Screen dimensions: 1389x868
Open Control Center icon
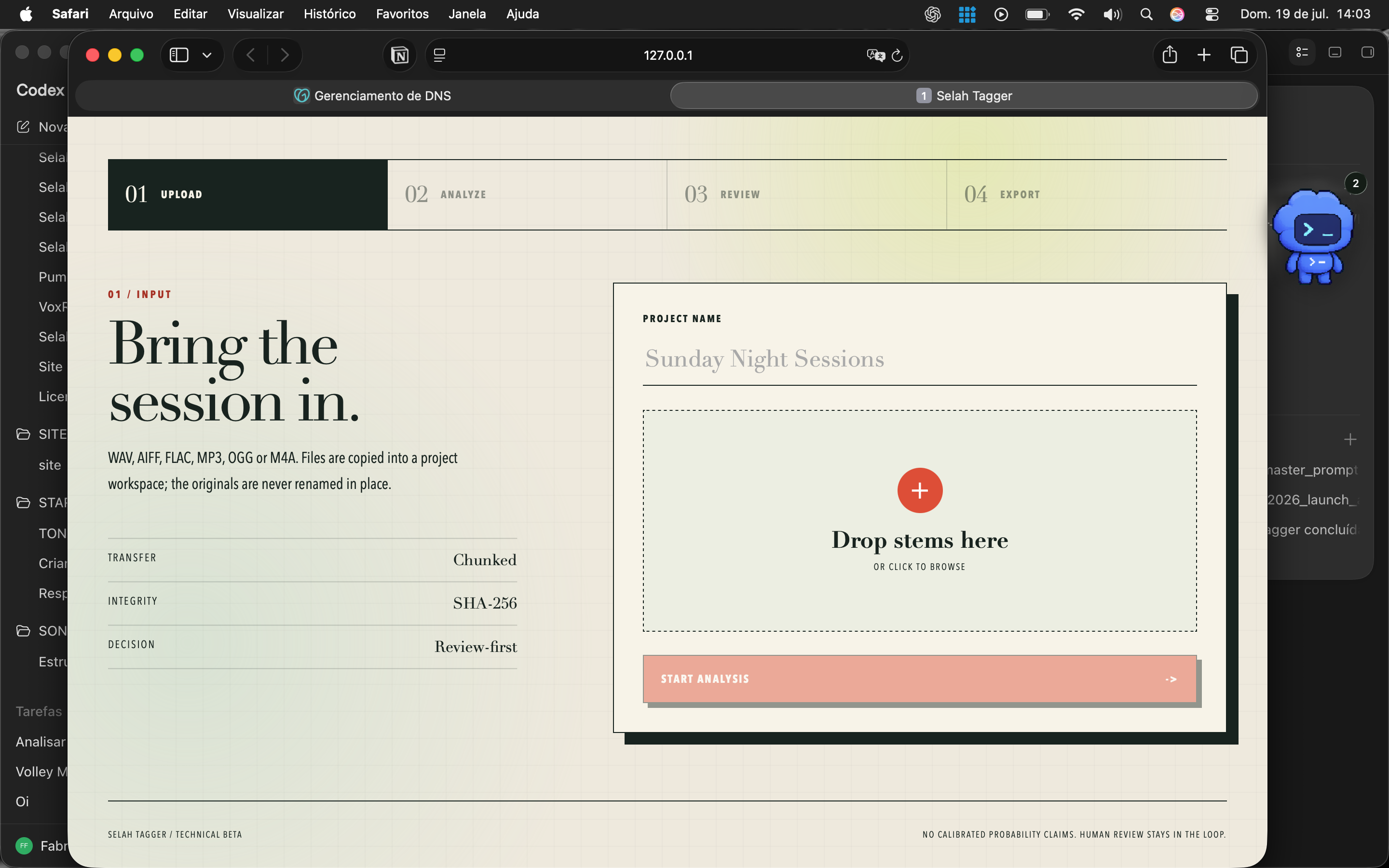(1212, 14)
